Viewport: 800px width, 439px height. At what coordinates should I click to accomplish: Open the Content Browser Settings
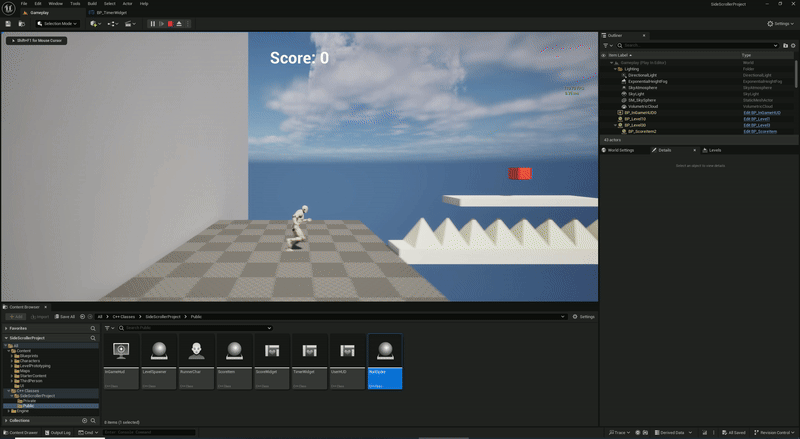click(x=583, y=316)
